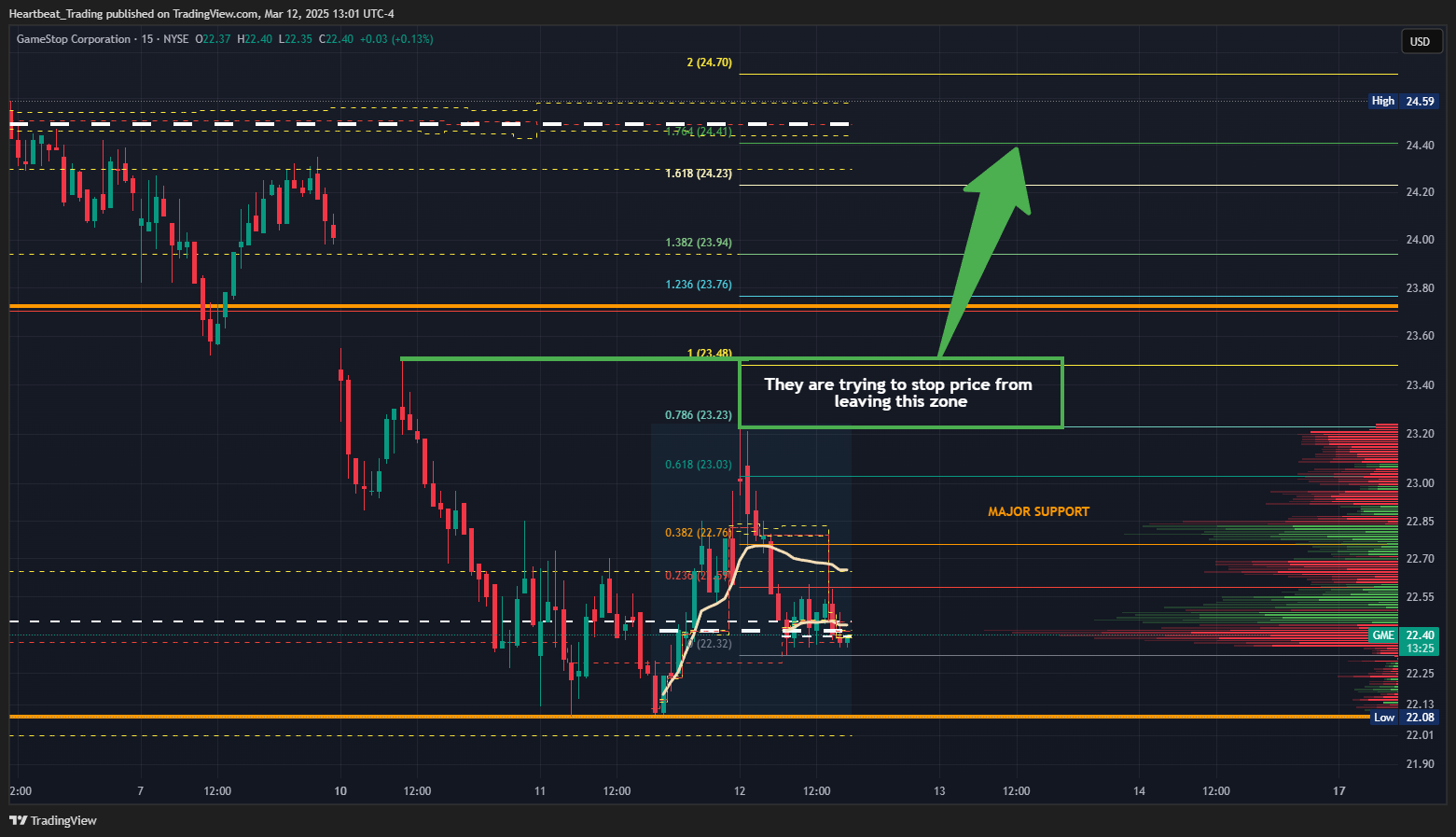Image resolution: width=1456 pixels, height=837 pixels.
Task: Select the Fibonacci 2 (24.70) label
Action: click(709, 63)
